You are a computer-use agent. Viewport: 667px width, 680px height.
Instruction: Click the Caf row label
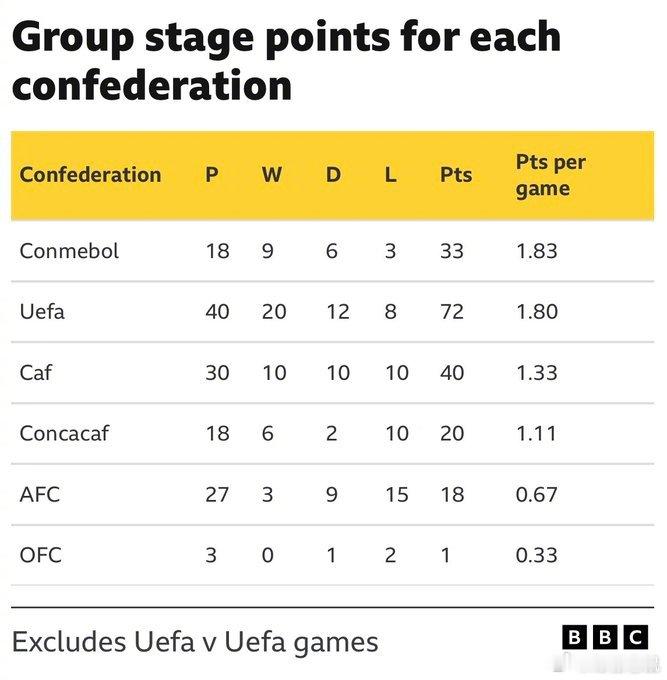pos(36,373)
